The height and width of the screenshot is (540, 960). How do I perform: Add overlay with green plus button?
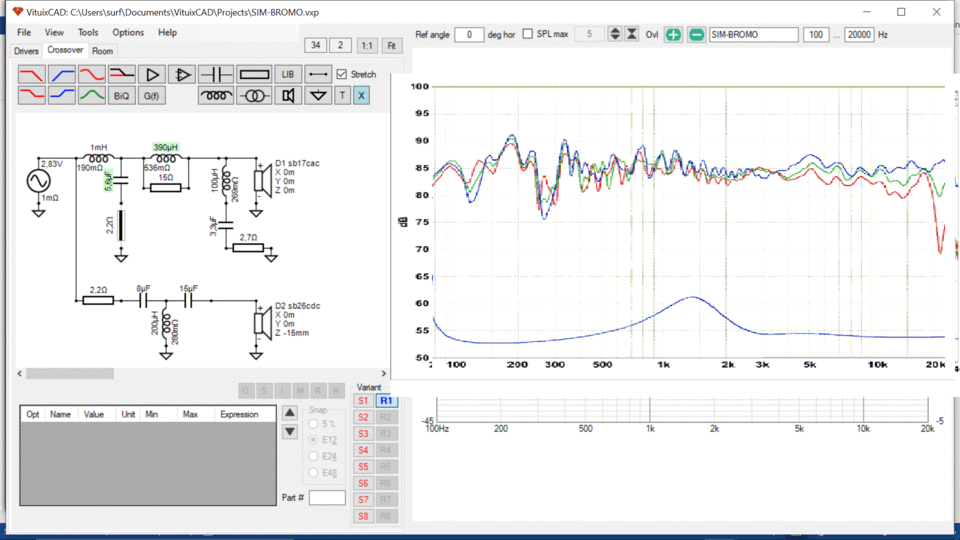pyautogui.click(x=673, y=35)
